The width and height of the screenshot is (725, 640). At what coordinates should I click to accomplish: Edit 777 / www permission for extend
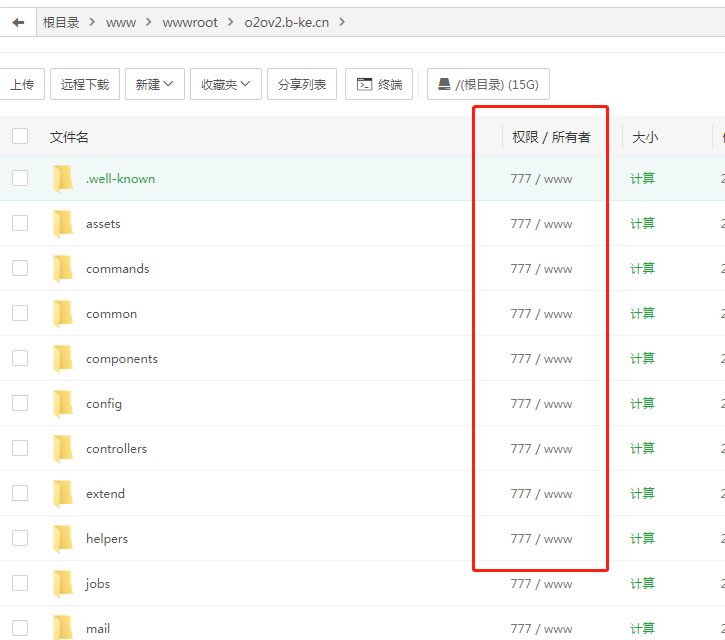pos(541,493)
